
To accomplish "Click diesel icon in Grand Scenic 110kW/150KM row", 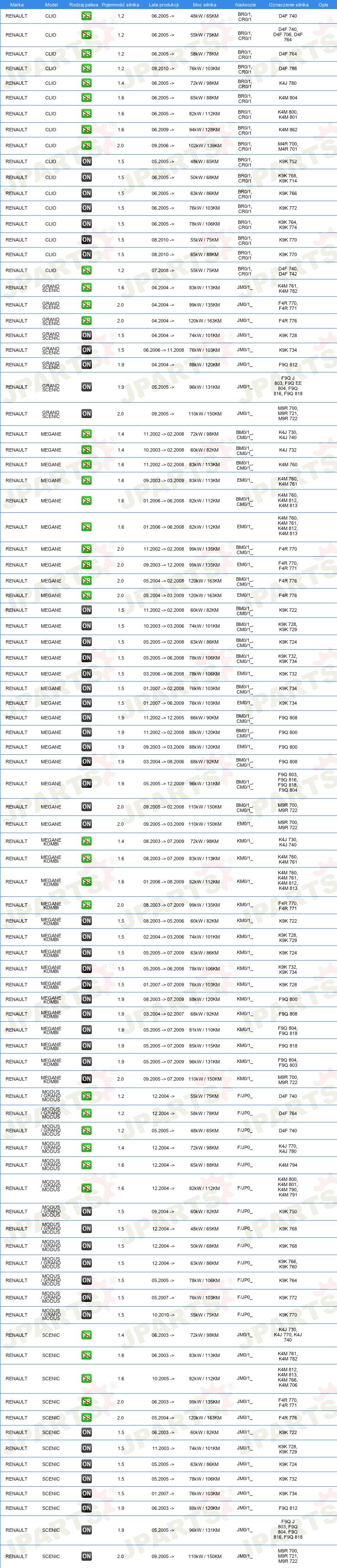I will [x=87, y=413].
